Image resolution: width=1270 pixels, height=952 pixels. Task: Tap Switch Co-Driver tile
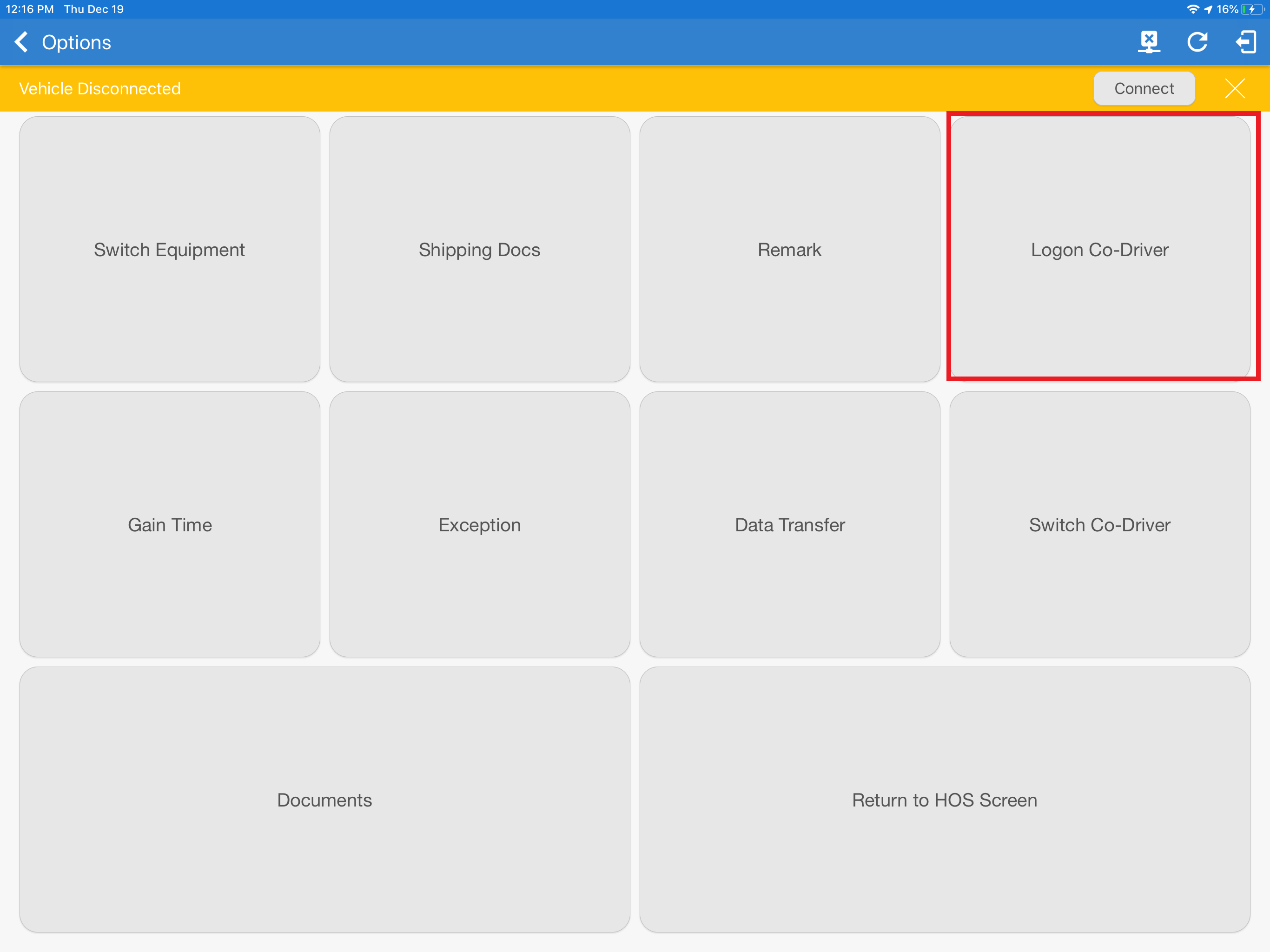(x=1099, y=524)
